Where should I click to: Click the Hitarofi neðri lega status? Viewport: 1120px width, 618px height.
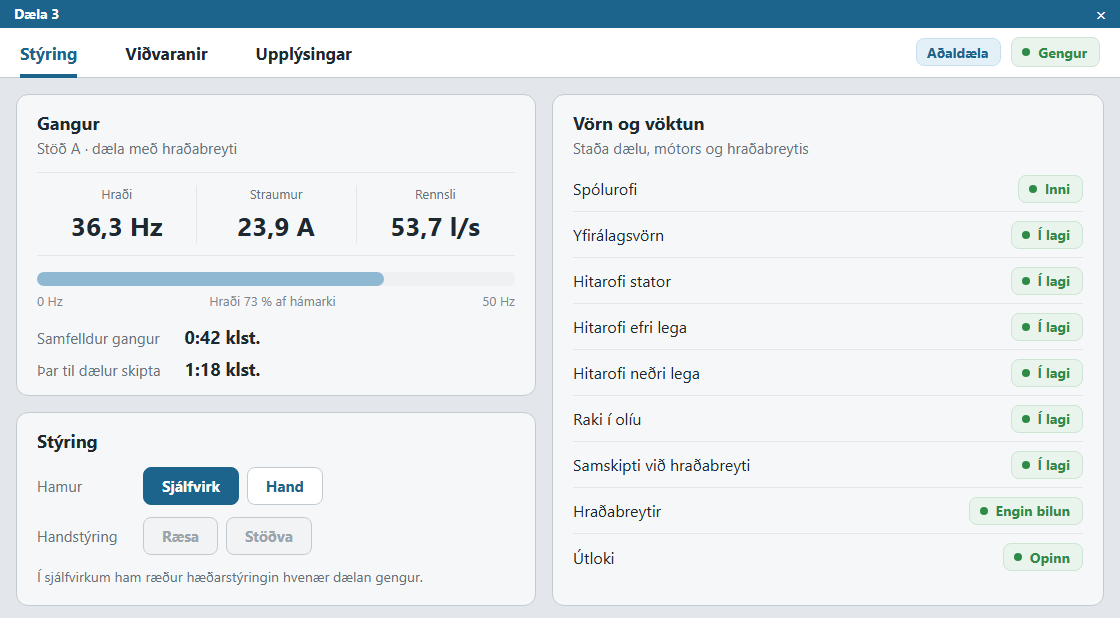(1046, 373)
